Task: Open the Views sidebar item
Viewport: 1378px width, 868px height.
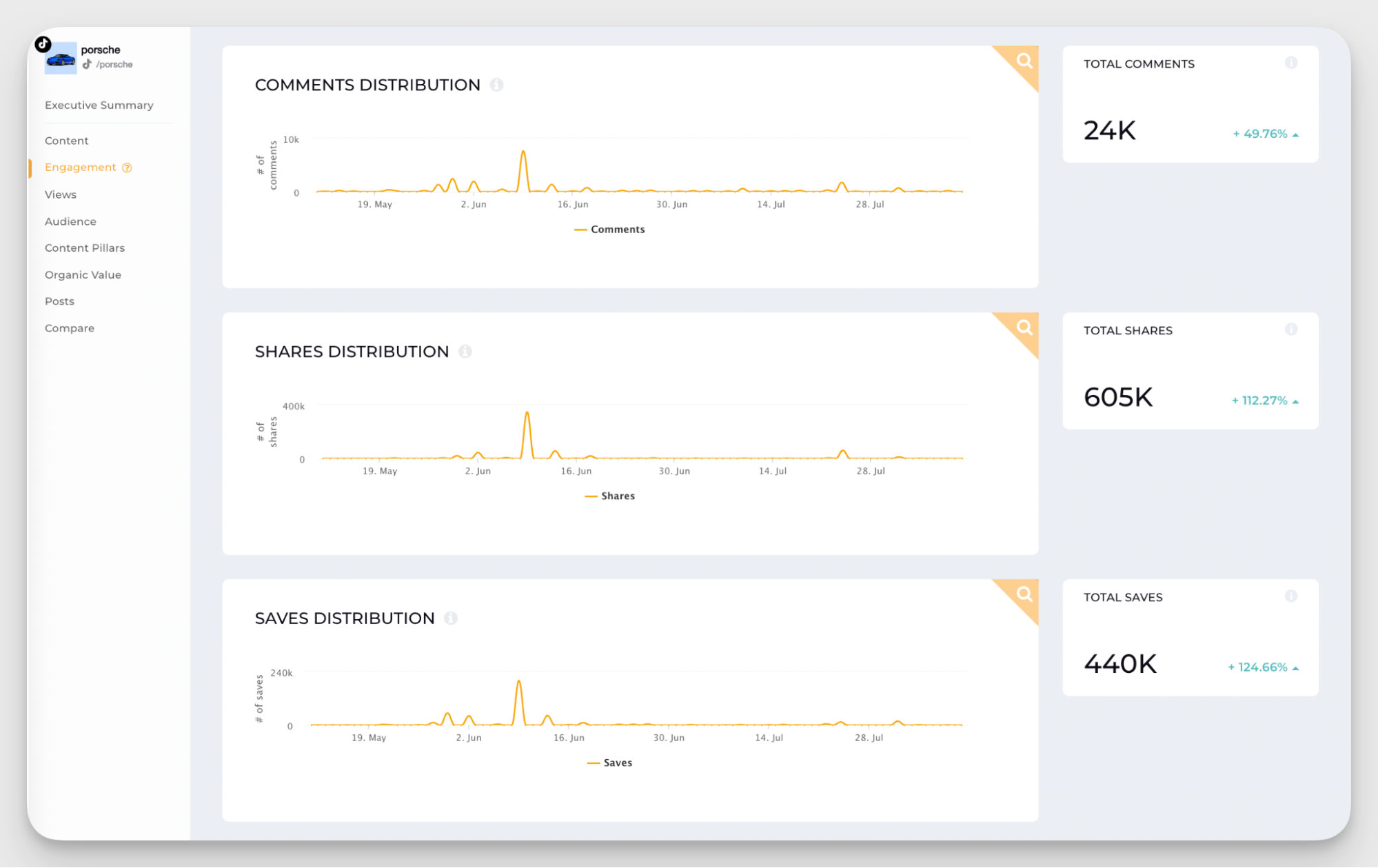Action: coord(61,195)
